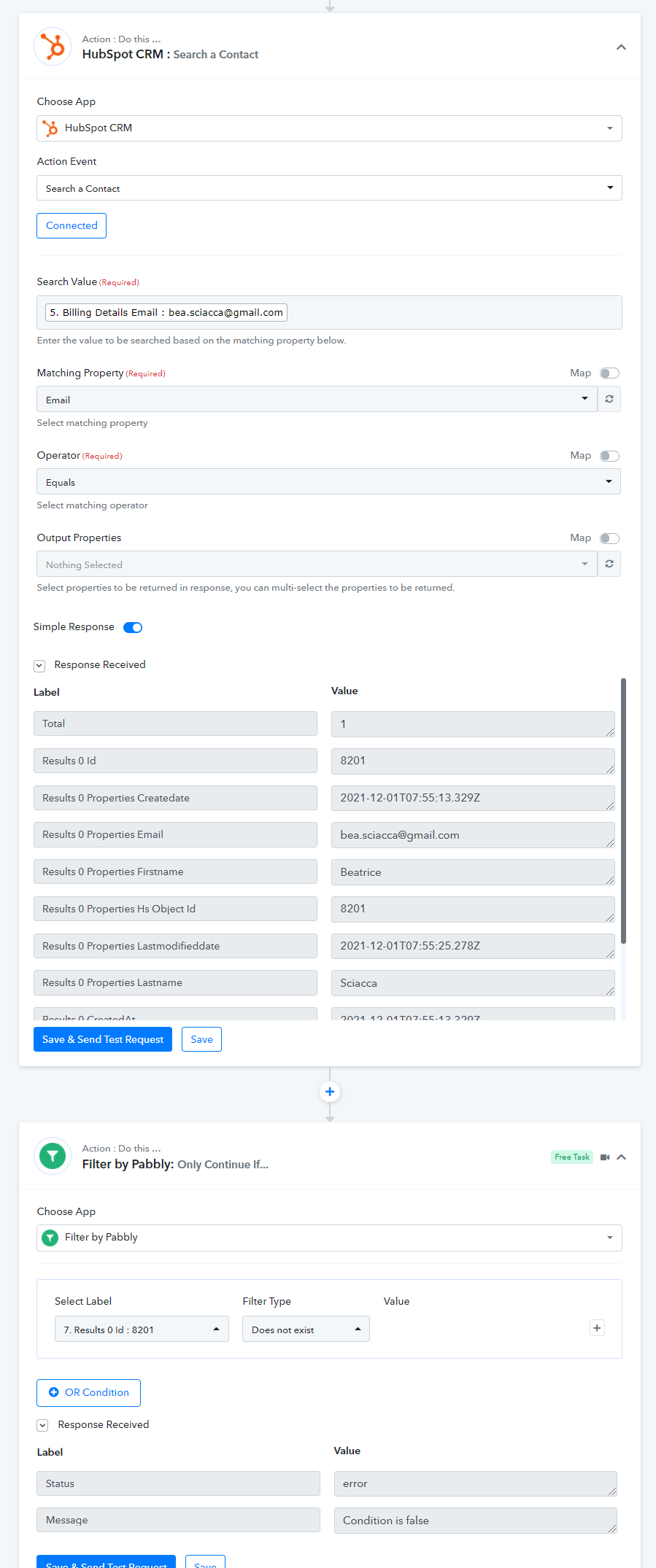Click the Condition is false message value
The height and width of the screenshot is (1568, 656).
[476, 1521]
